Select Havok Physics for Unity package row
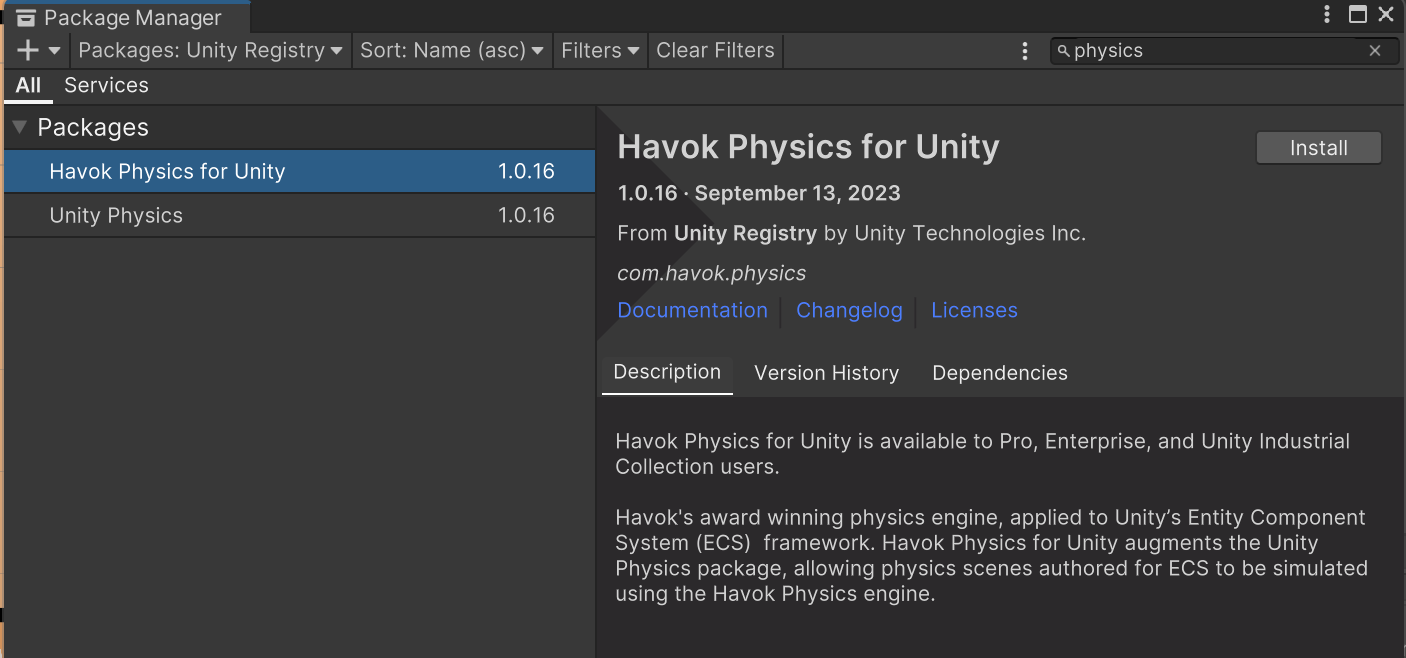Screen dimensions: 1406x658 [x=300, y=171]
